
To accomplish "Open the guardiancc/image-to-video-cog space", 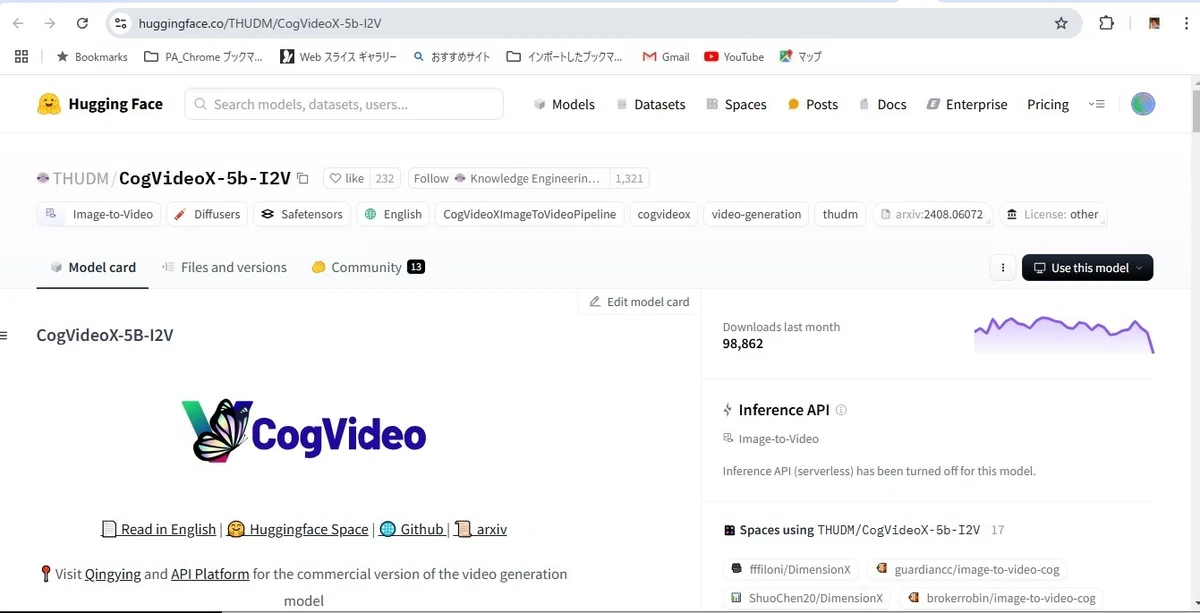I will coord(967,569).
